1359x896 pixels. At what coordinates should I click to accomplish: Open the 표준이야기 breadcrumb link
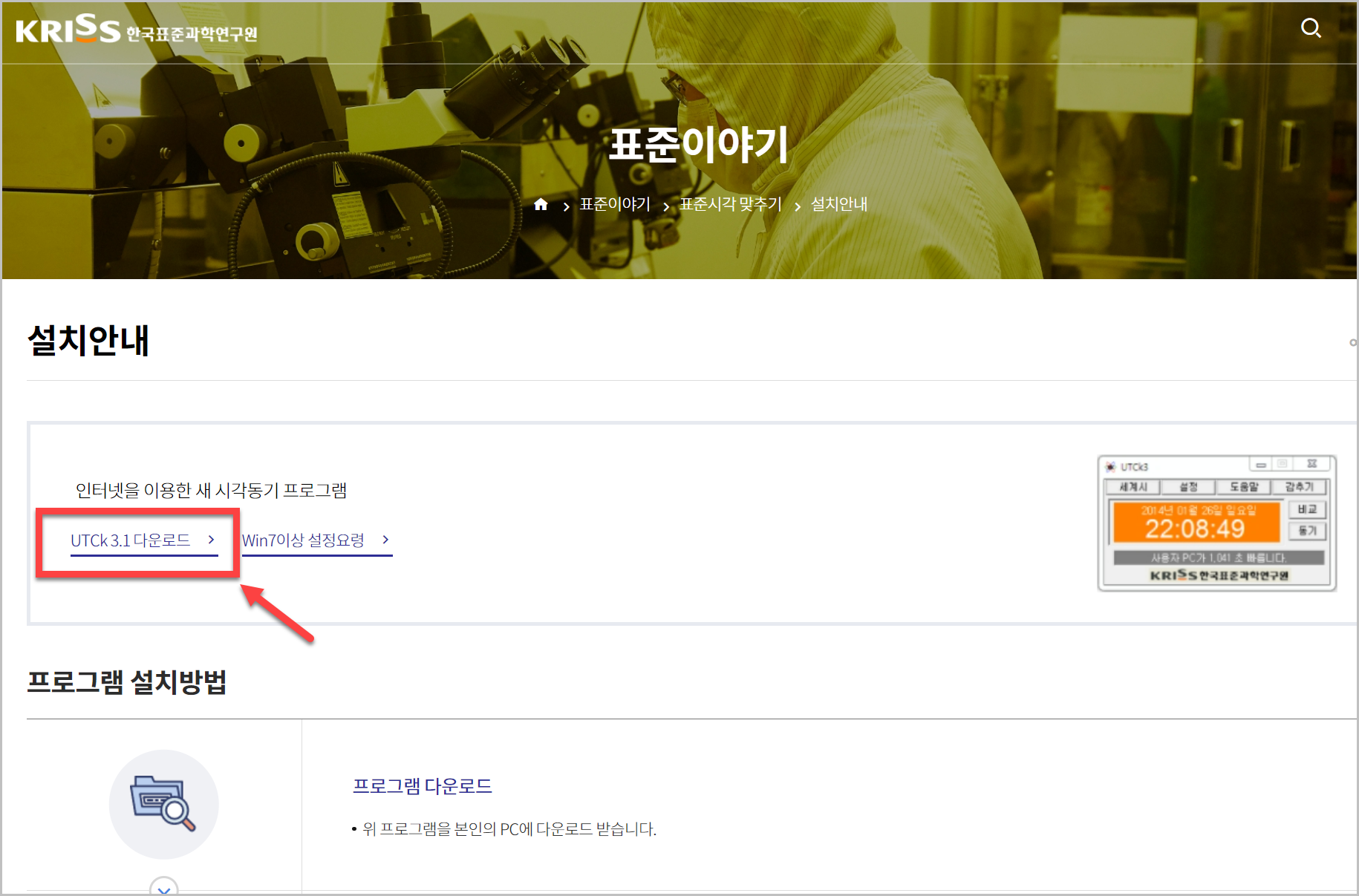[x=615, y=204]
